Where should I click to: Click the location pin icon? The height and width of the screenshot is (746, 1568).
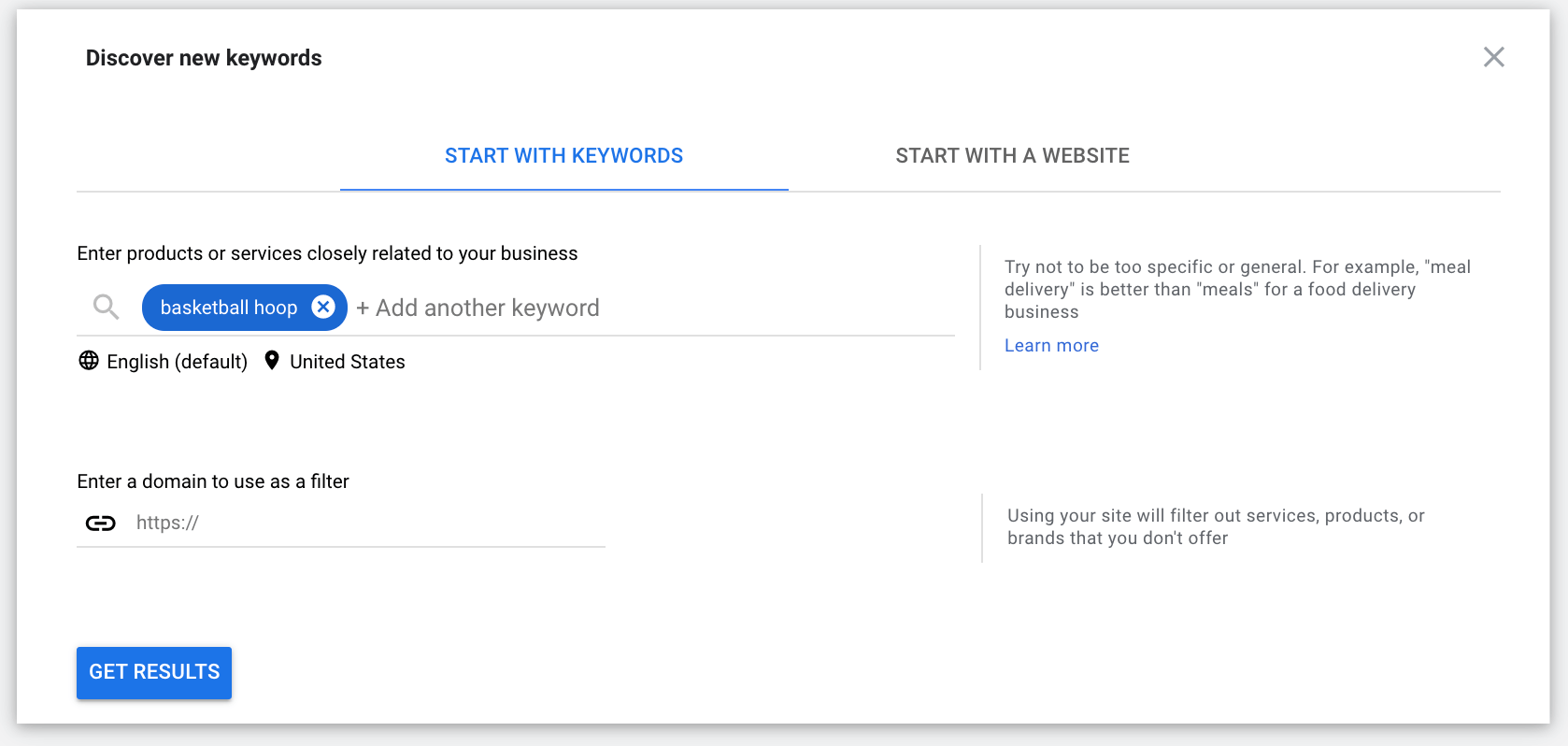[x=272, y=361]
